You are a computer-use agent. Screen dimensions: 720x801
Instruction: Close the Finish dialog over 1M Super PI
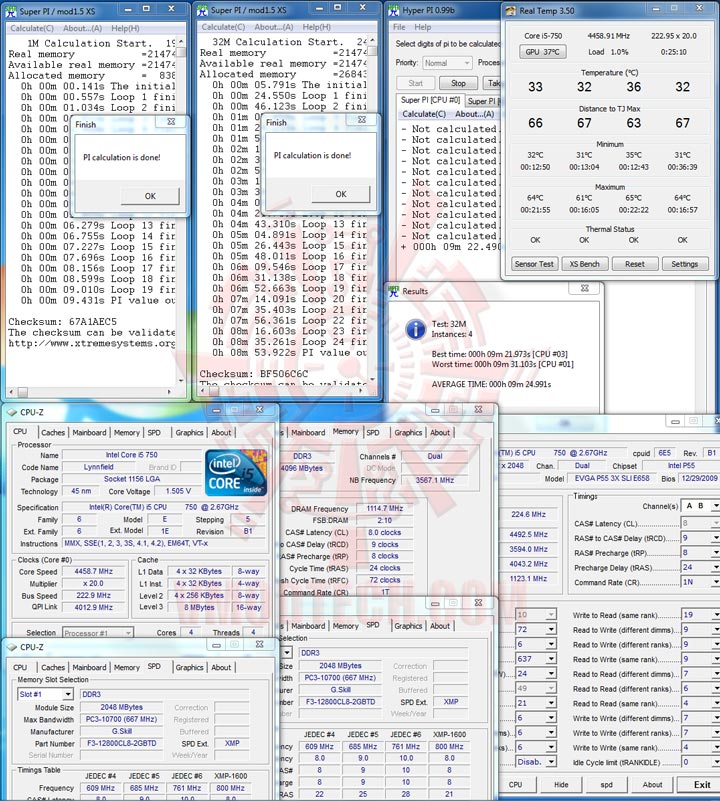tap(171, 122)
